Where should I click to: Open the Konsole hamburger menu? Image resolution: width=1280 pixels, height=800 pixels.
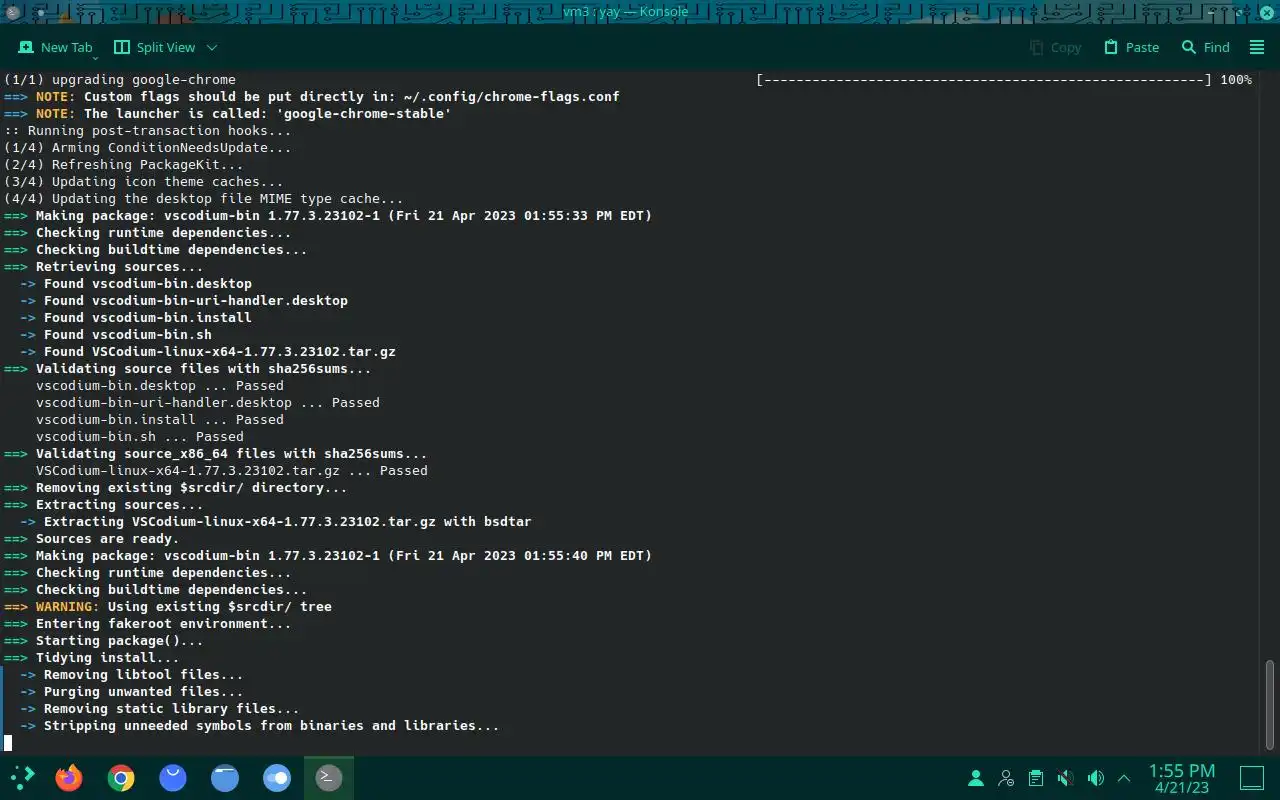click(1258, 47)
